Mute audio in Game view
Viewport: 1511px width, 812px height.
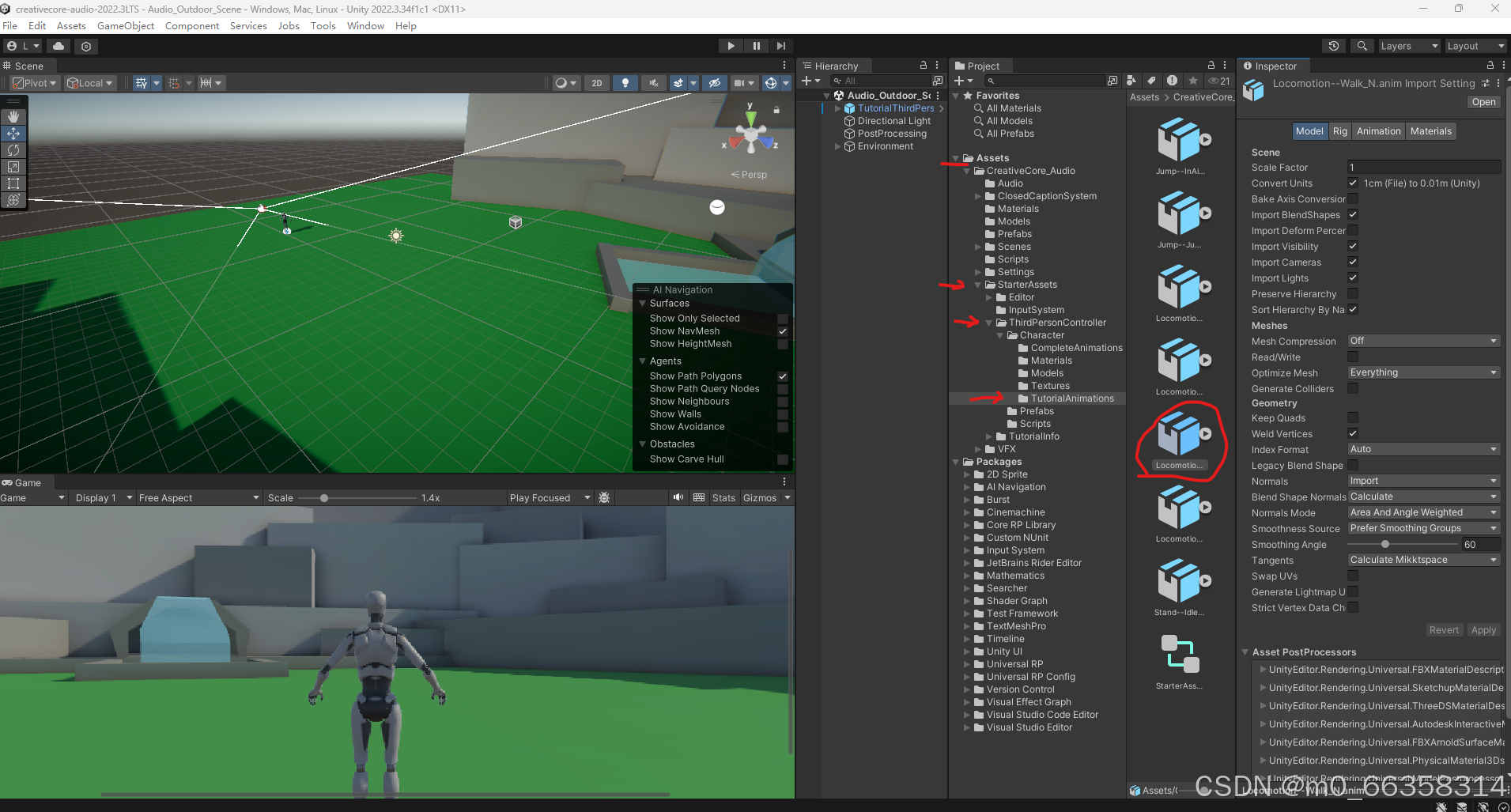pos(678,497)
